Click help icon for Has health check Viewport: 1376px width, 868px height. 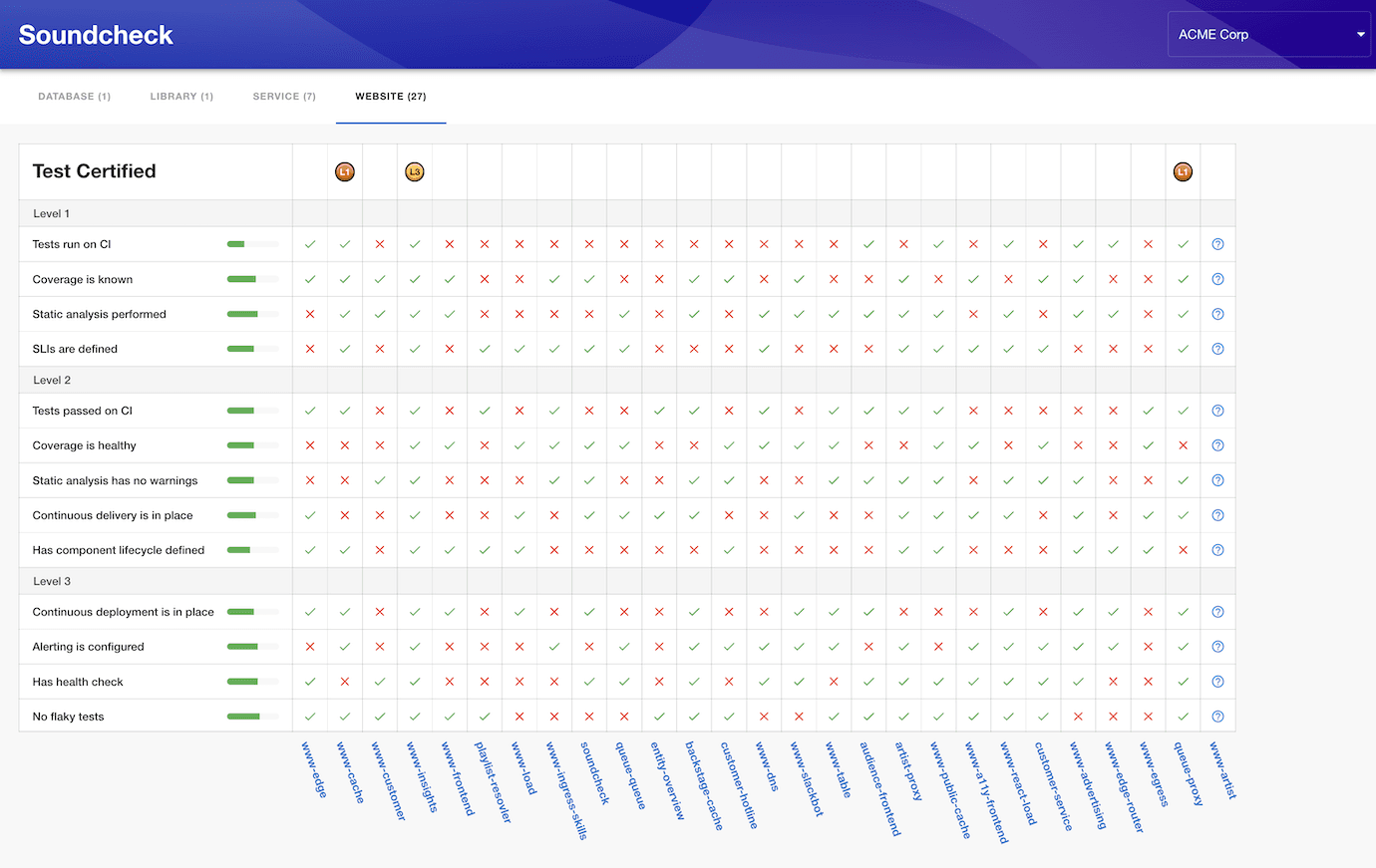point(1217,682)
